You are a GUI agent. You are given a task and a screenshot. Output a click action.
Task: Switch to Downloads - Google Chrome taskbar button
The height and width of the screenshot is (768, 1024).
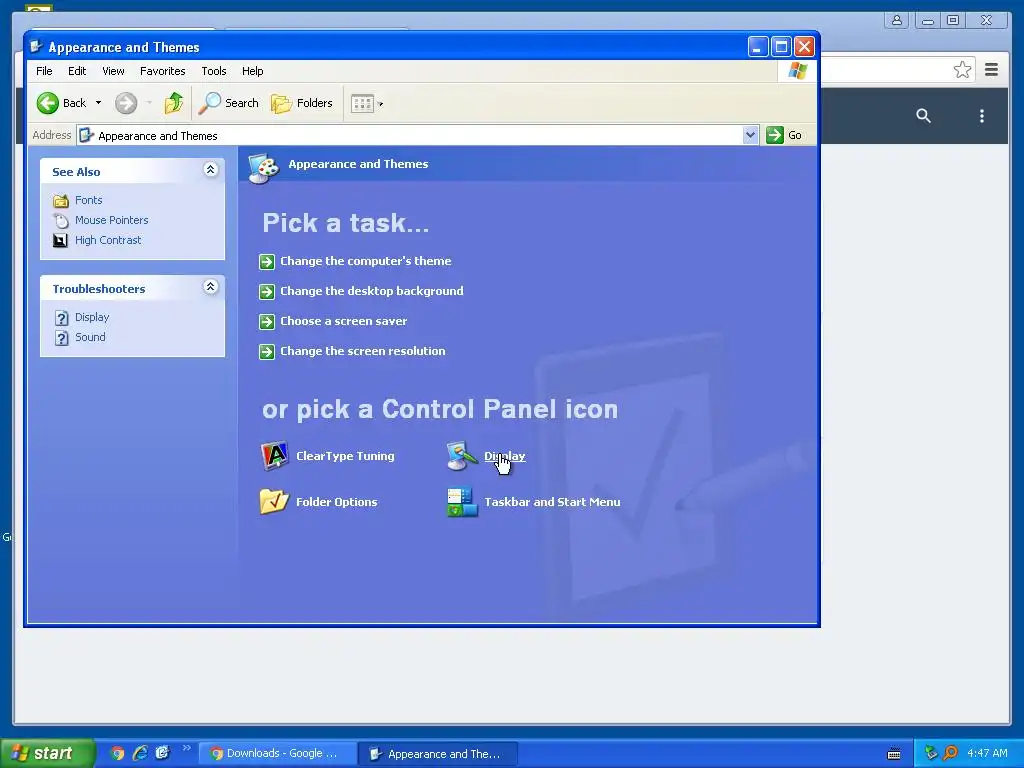coord(278,753)
